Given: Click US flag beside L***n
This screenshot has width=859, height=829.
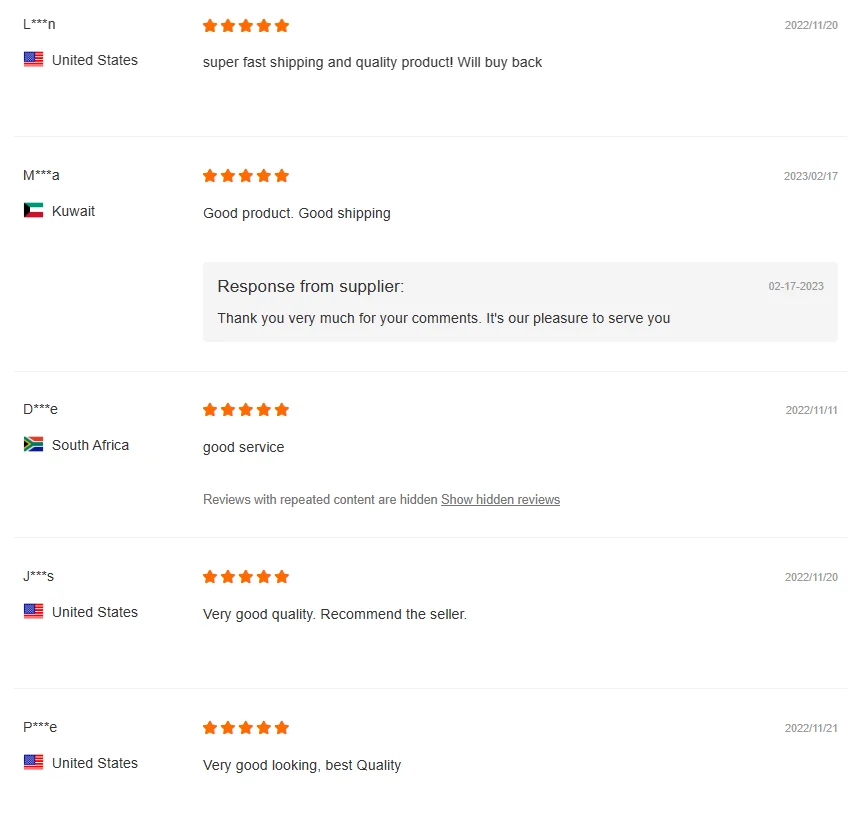Looking at the screenshot, I should pyautogui.click(x=33, y=60).
